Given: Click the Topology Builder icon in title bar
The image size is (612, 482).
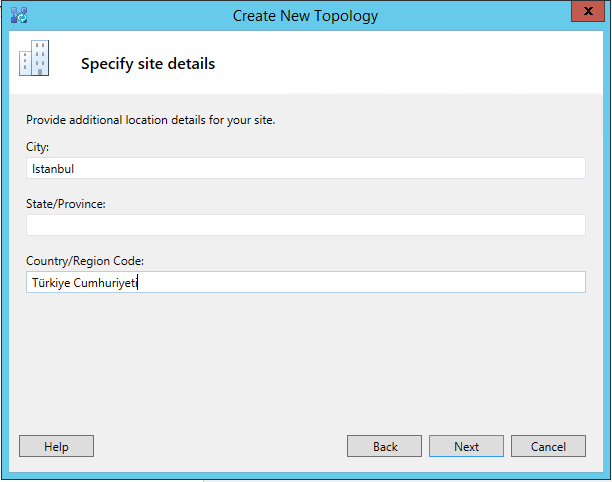Looking at the screenshot, I should [x=19, y=15].
